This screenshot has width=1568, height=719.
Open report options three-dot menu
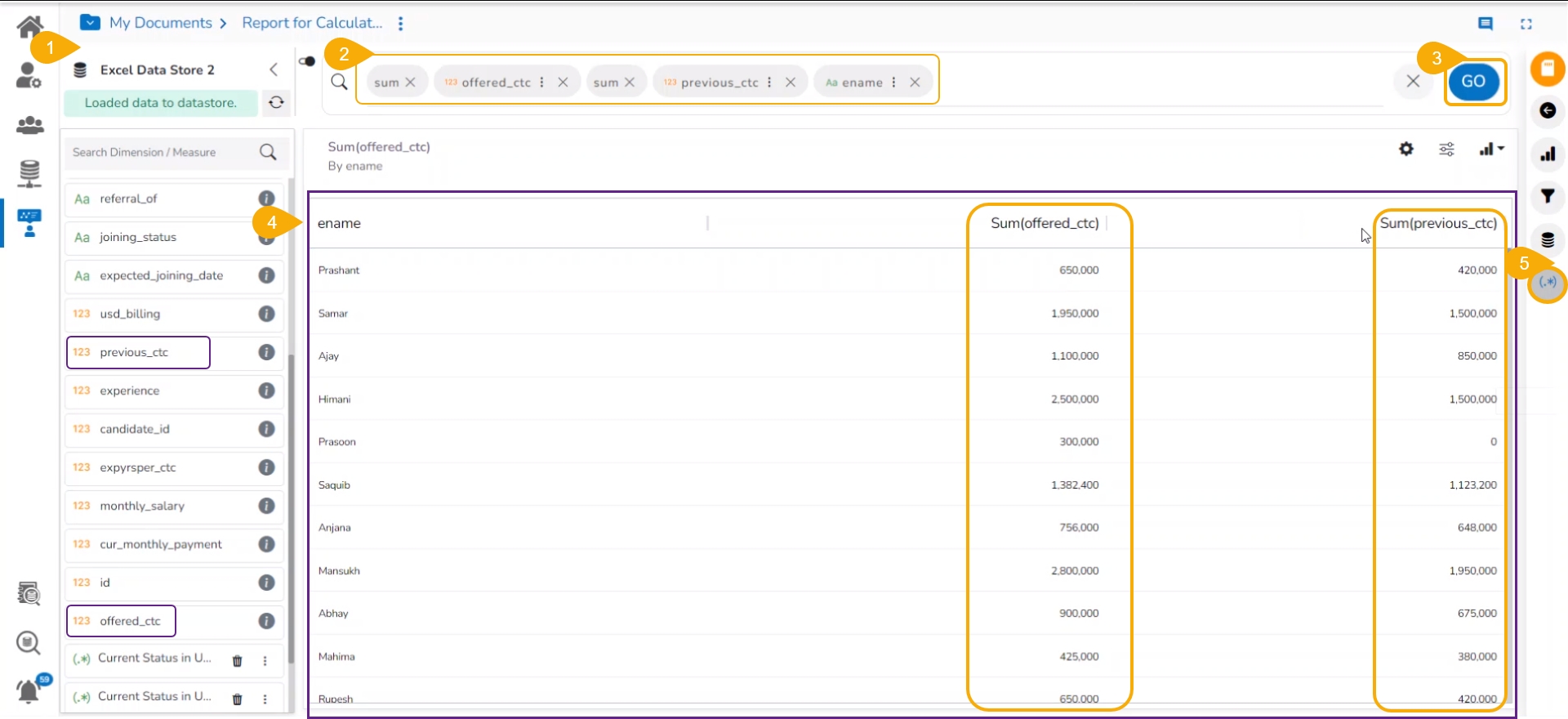pos(400,24)
